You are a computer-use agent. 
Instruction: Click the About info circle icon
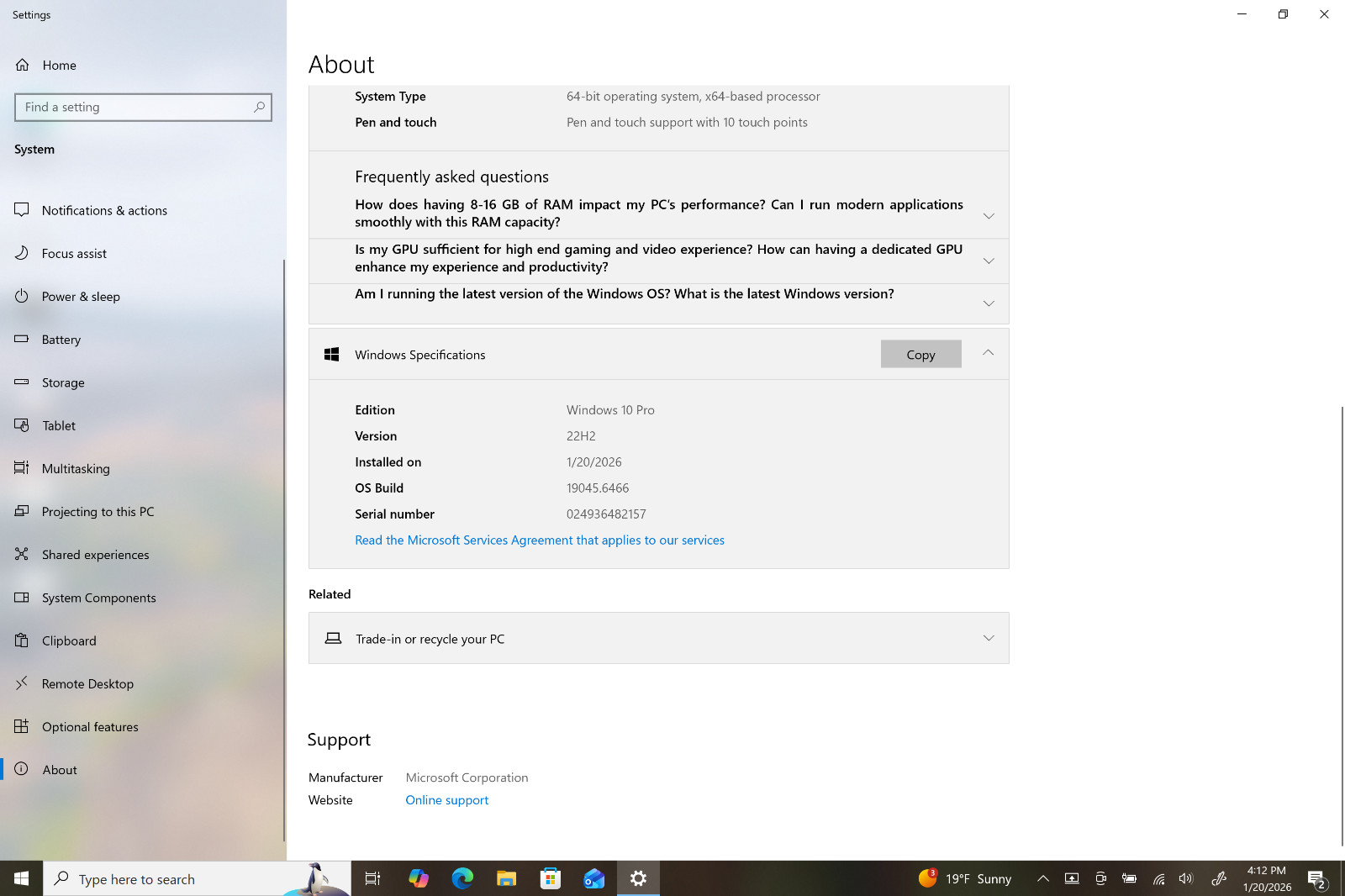pyautogui.click(x=22, y=769)
